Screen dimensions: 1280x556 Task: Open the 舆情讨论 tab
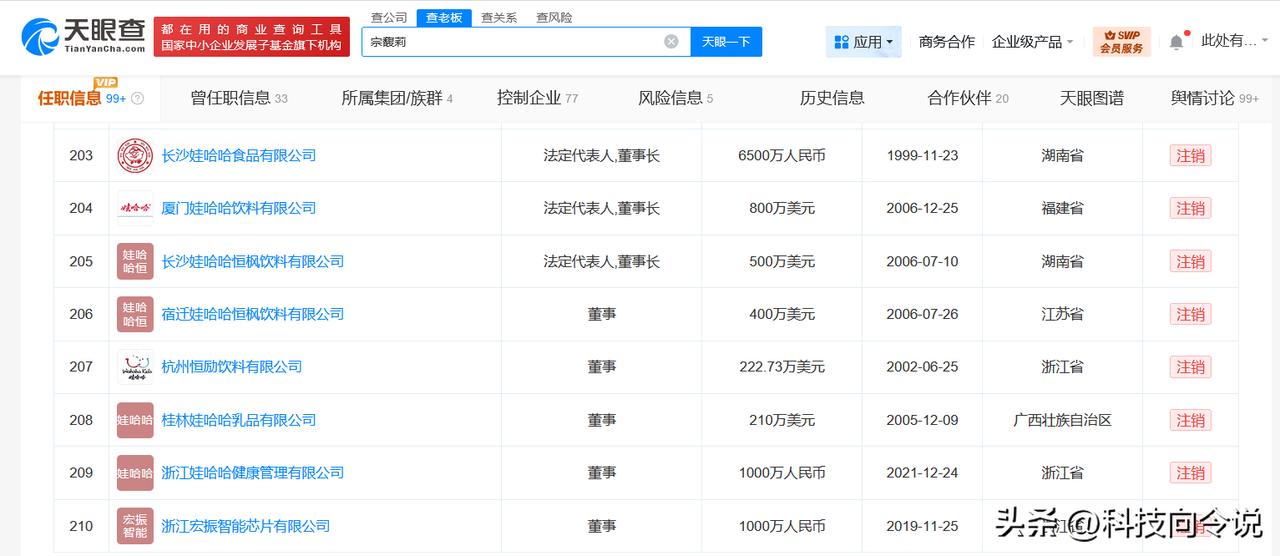[1215, 98]
